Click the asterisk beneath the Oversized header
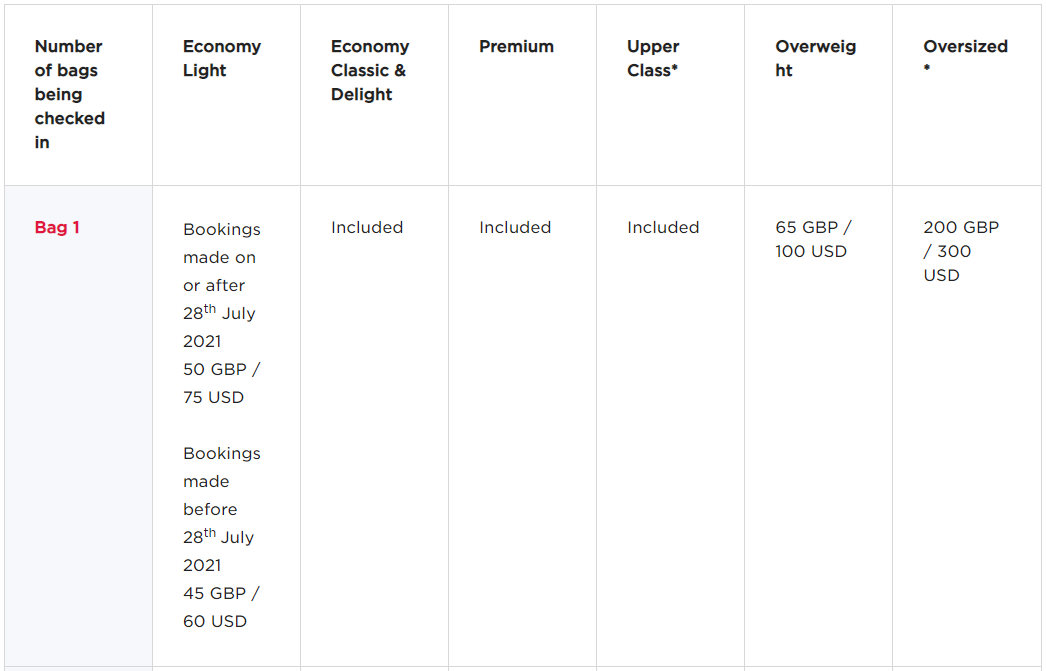1047x671 pixels. (927, 70)
